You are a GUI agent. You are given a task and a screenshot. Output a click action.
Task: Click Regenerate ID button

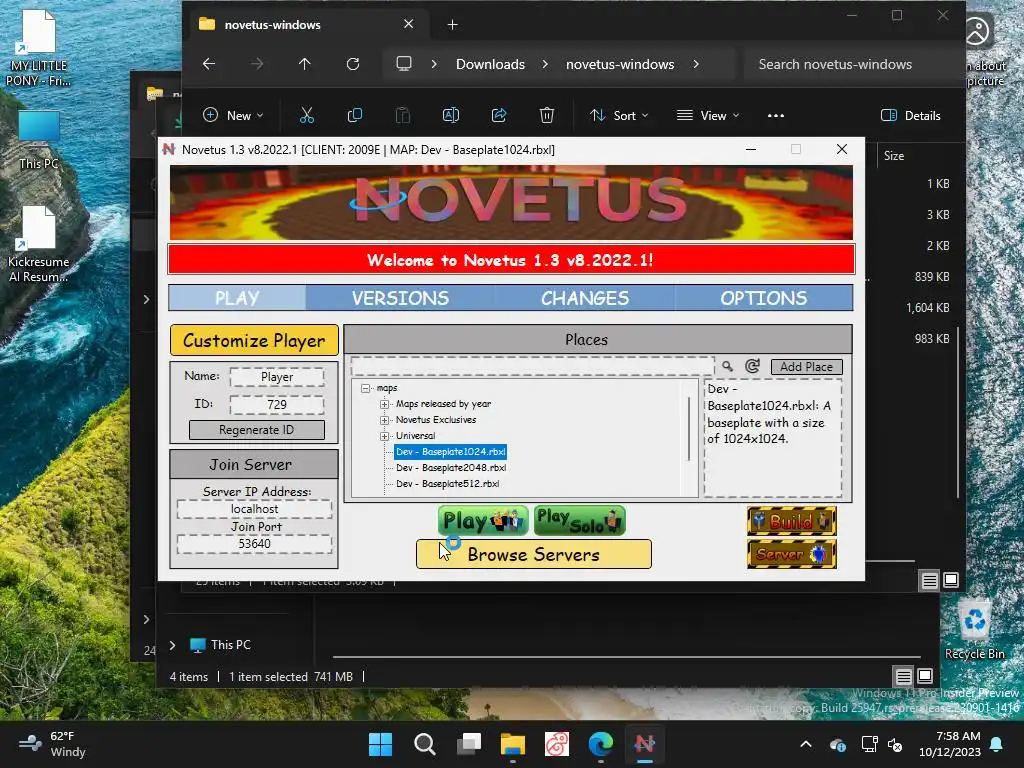click(x=257, y=430)
